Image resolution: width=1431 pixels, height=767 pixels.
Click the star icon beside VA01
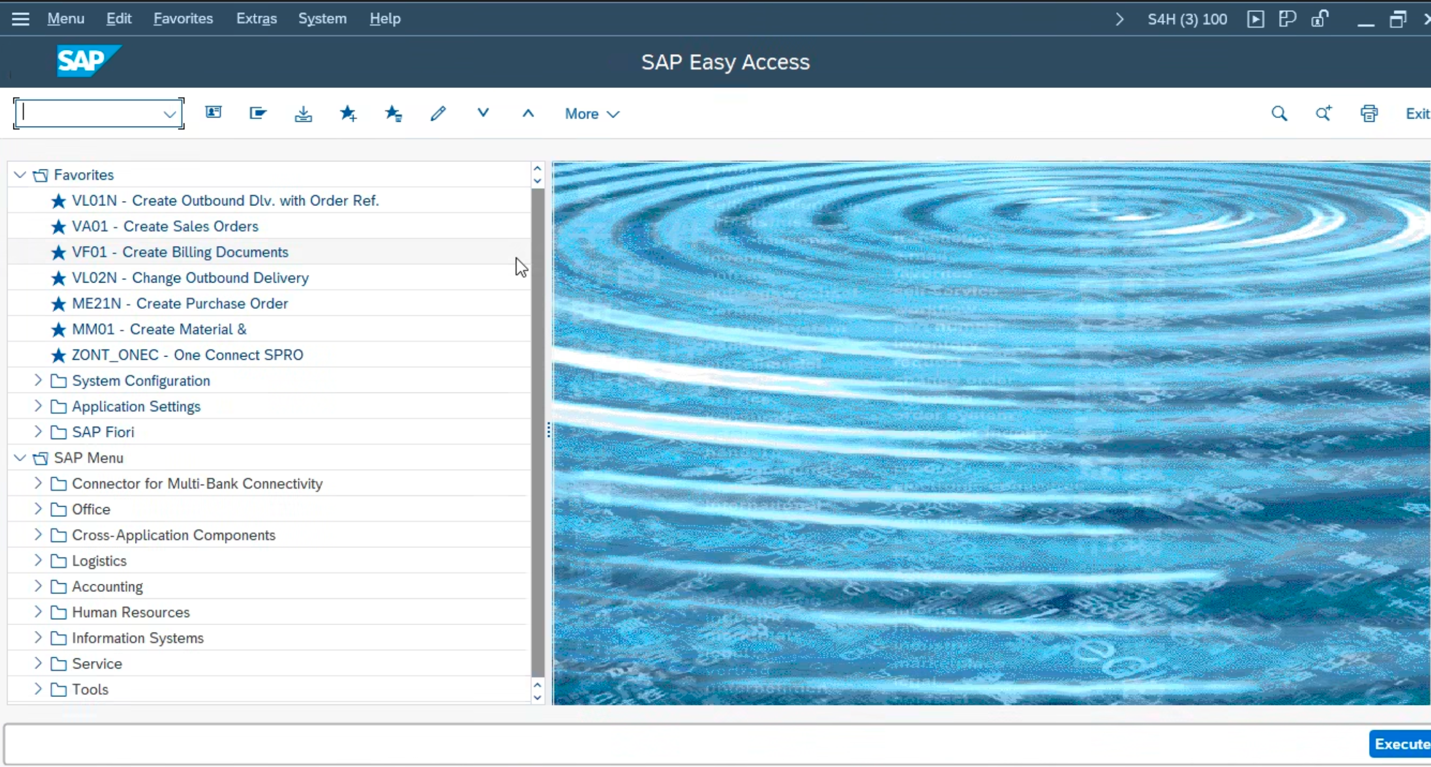[x=58, y=227]
